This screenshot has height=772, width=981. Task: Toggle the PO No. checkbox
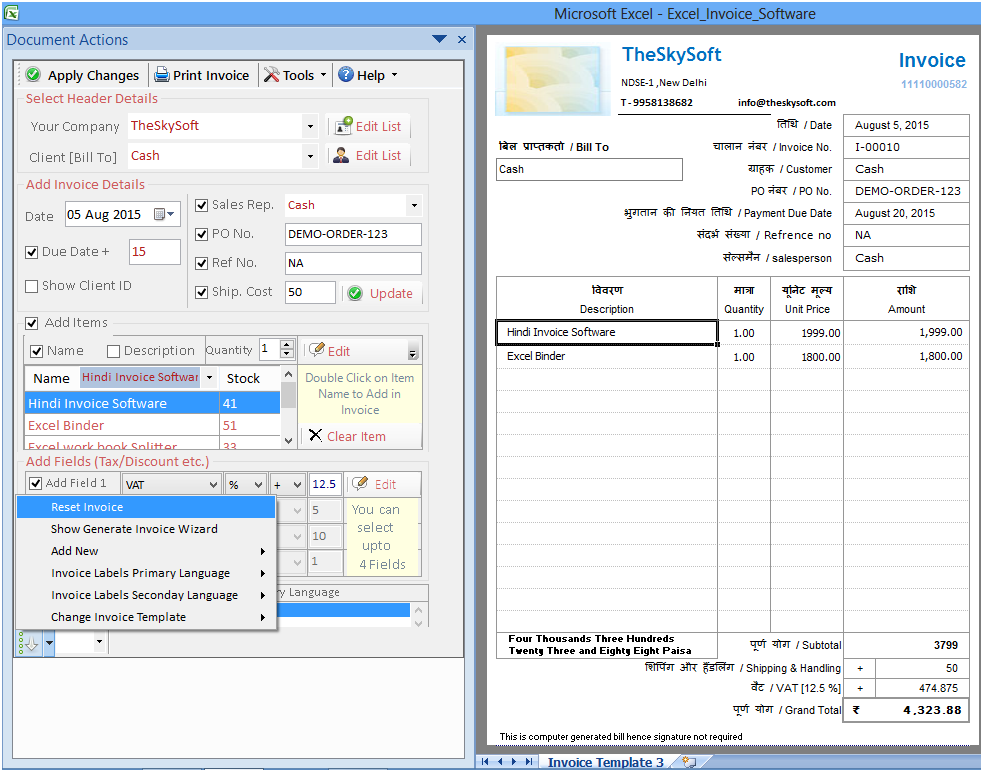click(201, 234)
